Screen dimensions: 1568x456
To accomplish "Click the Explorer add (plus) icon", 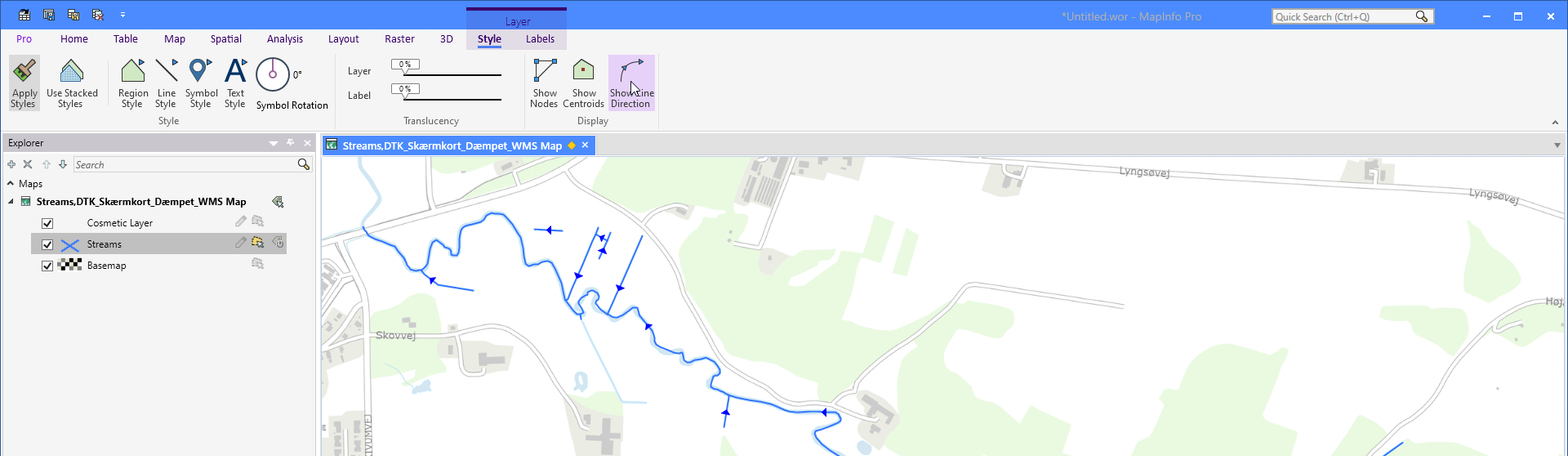I will click(x=11, y=164).
